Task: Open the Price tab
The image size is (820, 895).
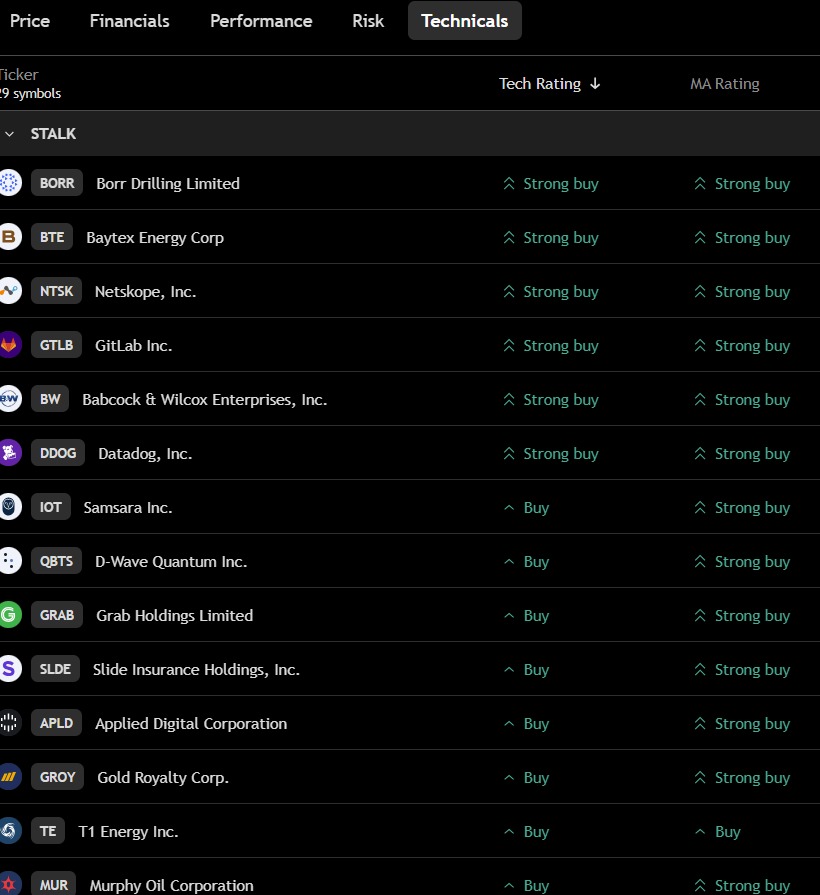Action: tap(30, 21)
